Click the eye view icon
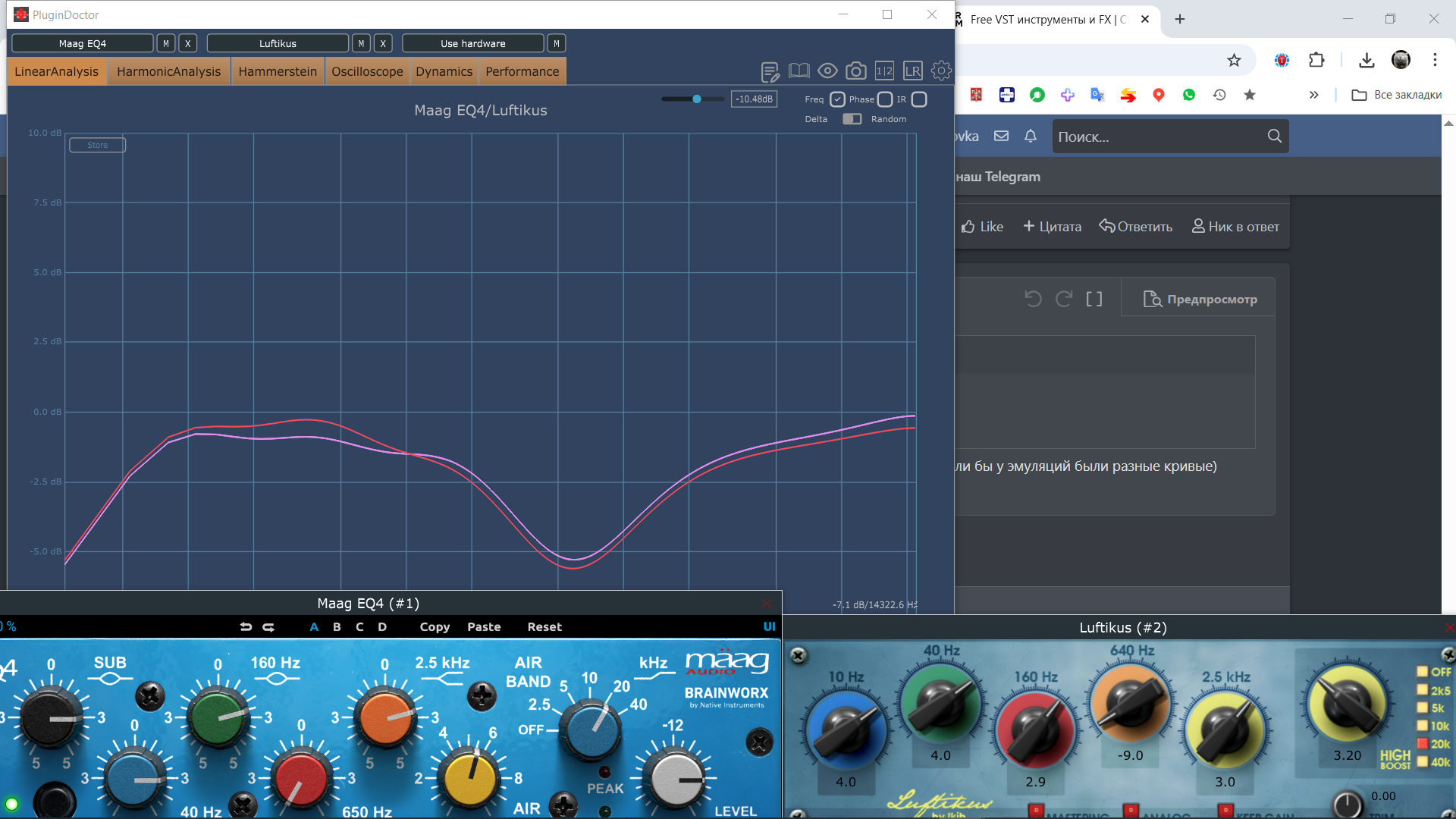1456x819 pixels. [x=827, y=71]
